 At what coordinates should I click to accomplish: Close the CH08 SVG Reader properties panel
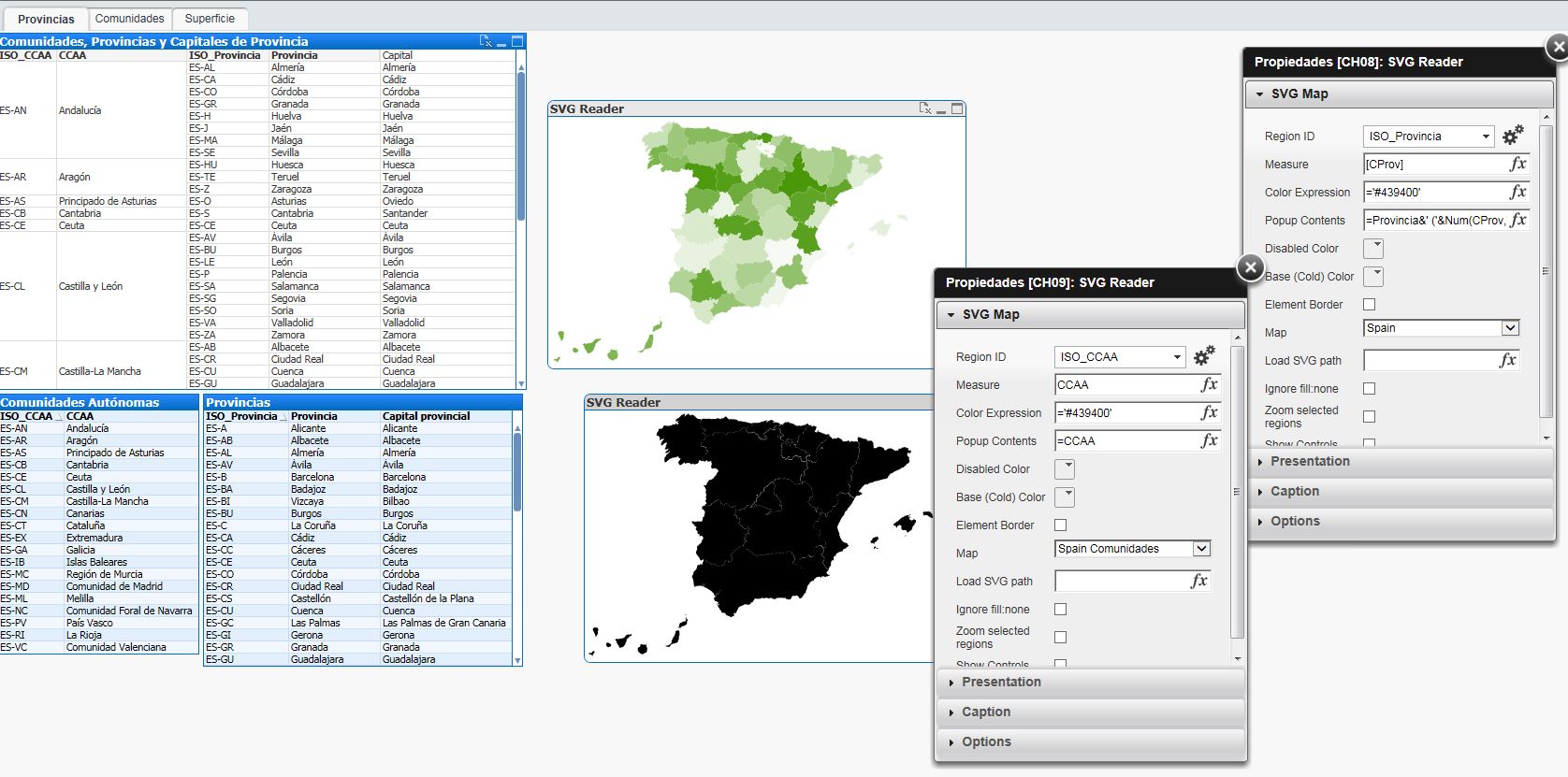point(1557,46)
